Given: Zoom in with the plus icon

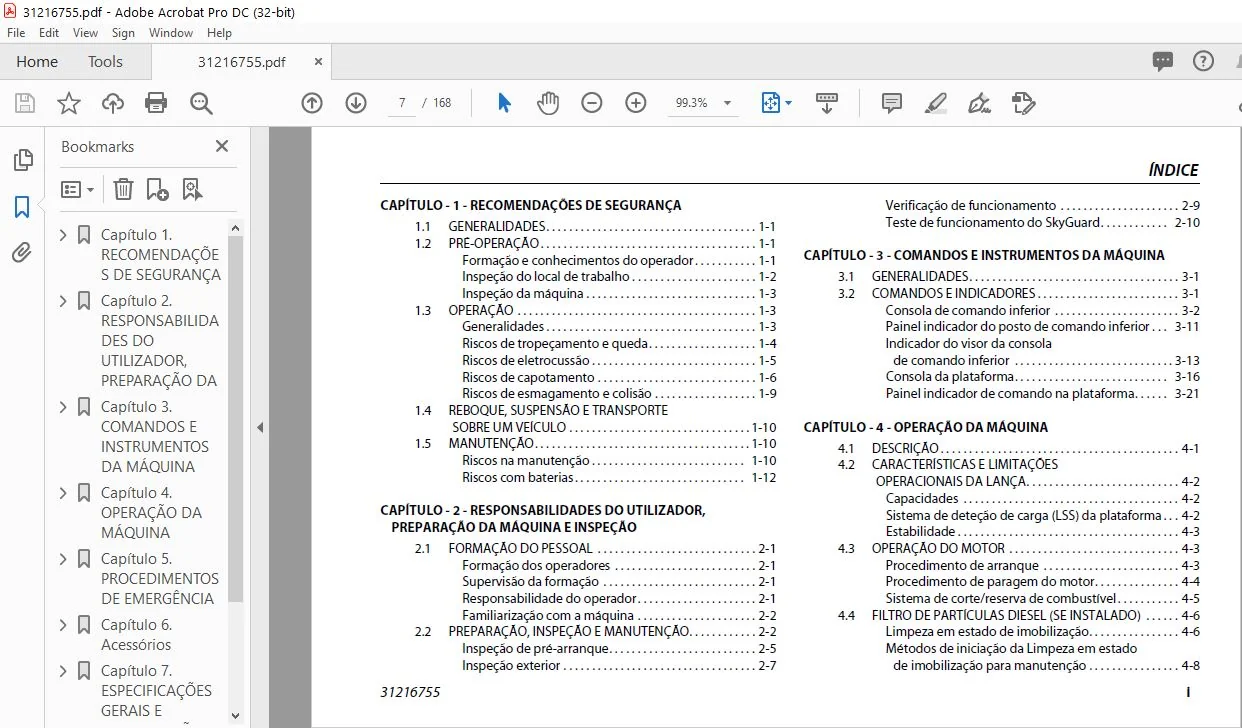Looking at the screenshot, I should click(x=636, y=103).
